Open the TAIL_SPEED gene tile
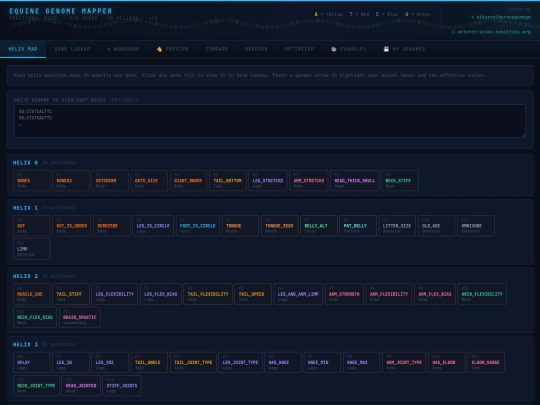This screenshot has width=540, height=405. coord(253,294)
